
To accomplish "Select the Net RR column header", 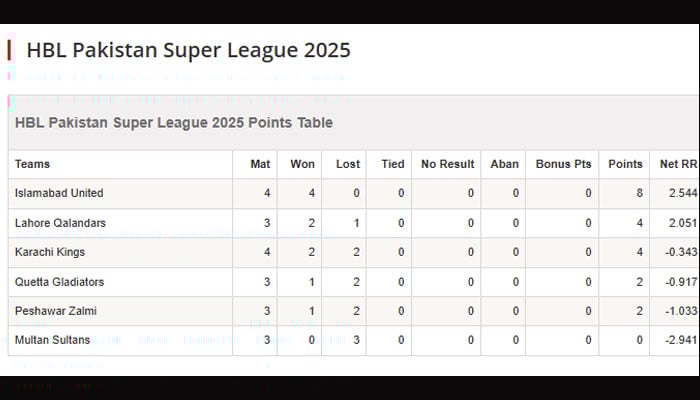I will tap(678, 164).
